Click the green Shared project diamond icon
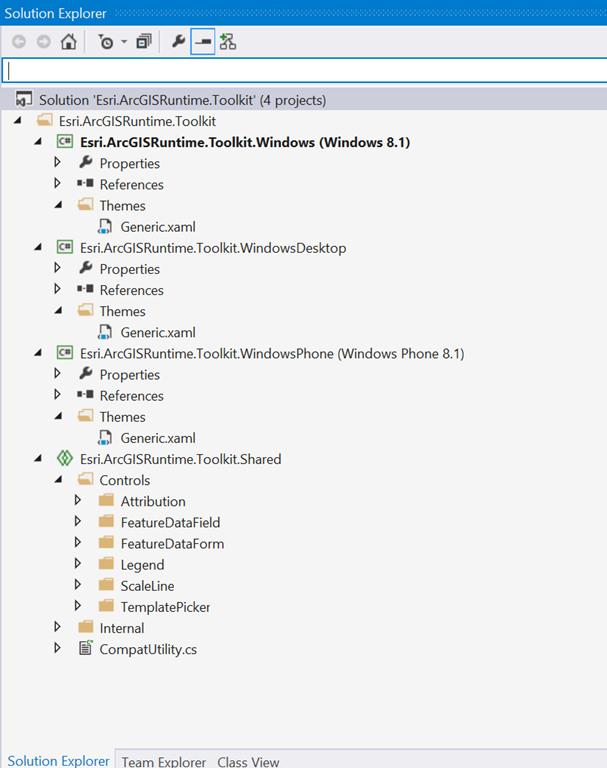The height and width of the screenshot is (768, 607). [x=65, y=458]
